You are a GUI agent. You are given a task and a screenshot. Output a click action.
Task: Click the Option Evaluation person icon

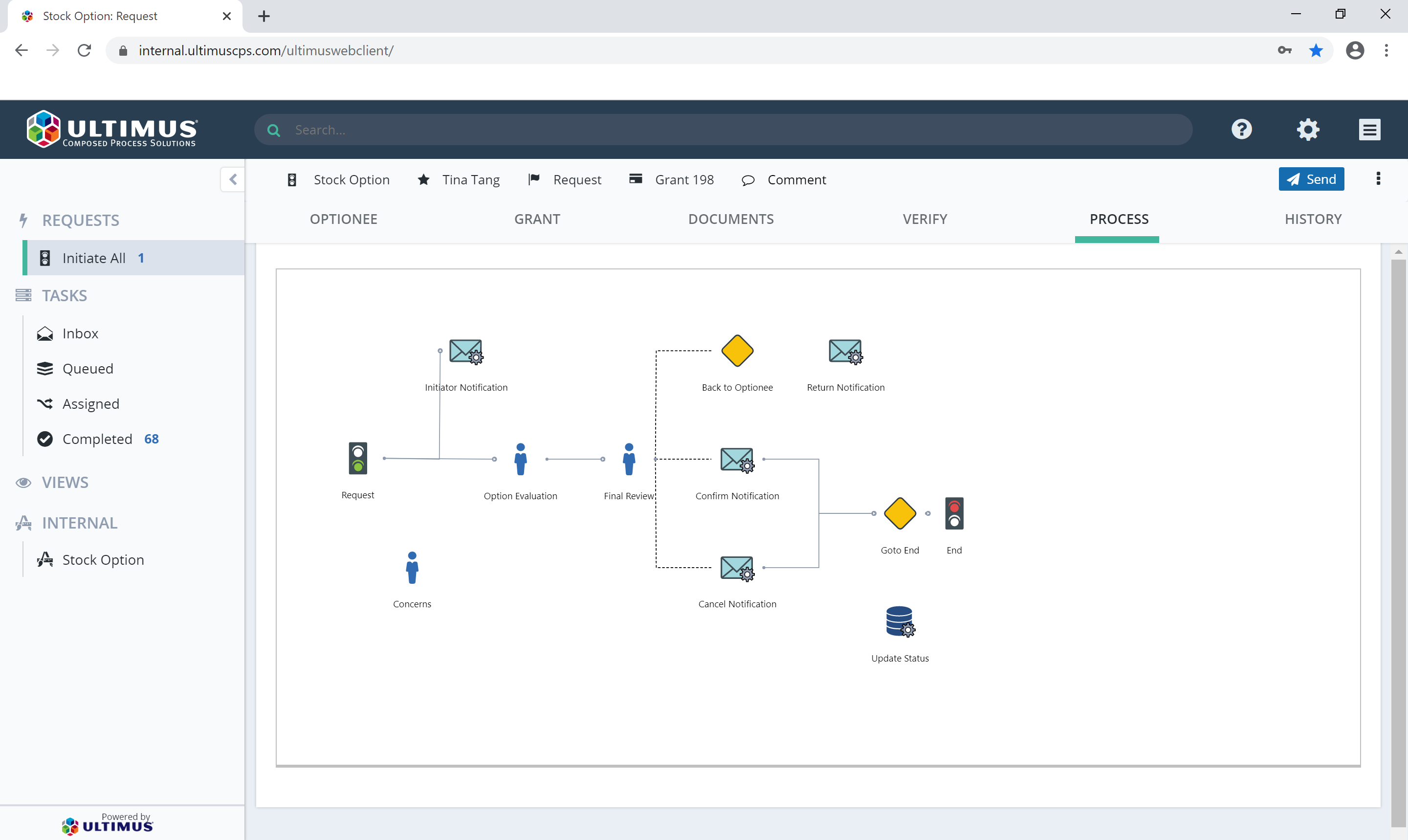point(520,458)
